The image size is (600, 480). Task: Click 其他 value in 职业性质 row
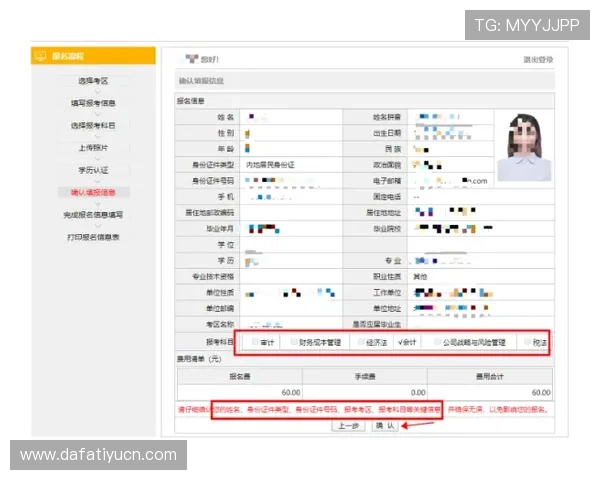(x=420, y=276)
